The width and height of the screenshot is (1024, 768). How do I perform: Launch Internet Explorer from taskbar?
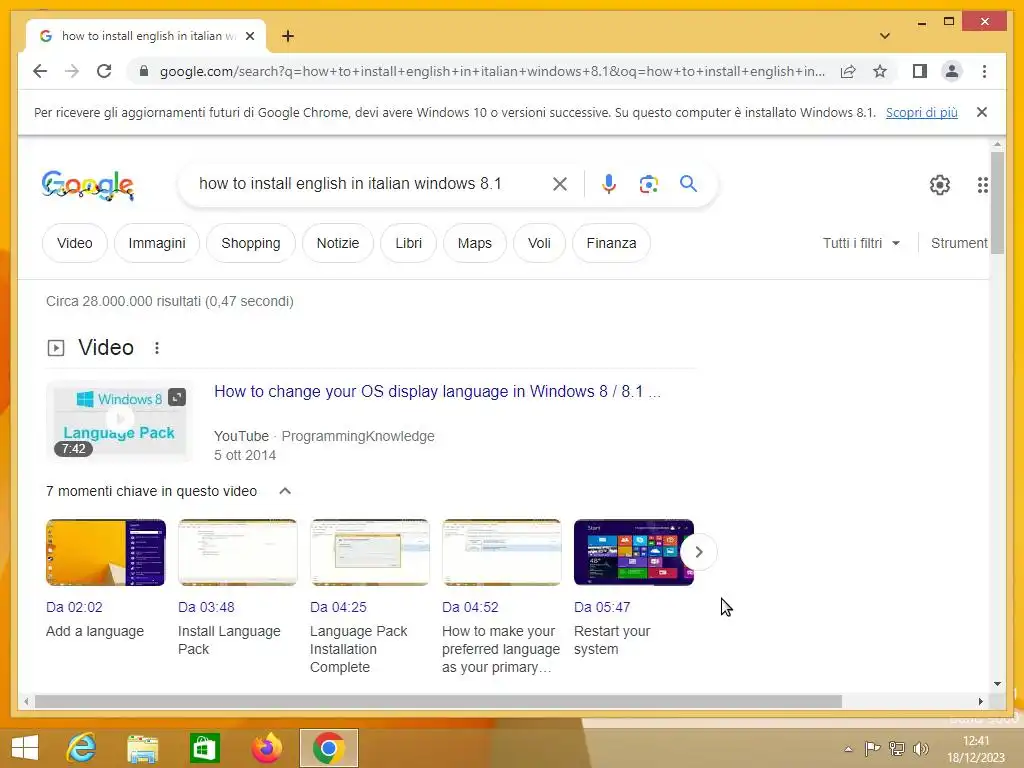(x=82, y=748)
